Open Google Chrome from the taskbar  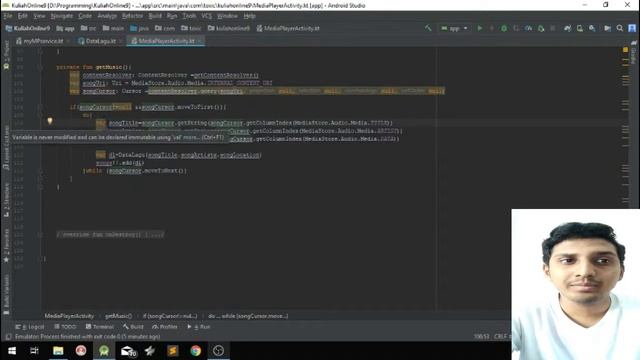196,351
